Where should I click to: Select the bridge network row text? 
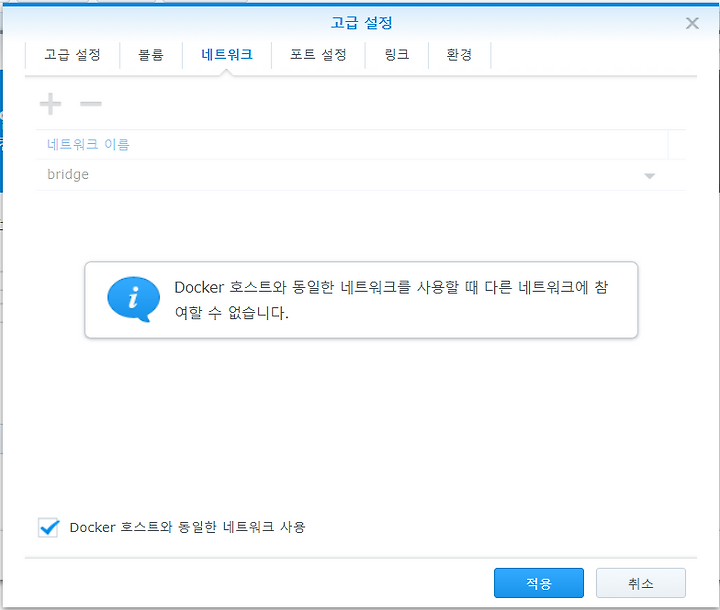coord(68,175)
